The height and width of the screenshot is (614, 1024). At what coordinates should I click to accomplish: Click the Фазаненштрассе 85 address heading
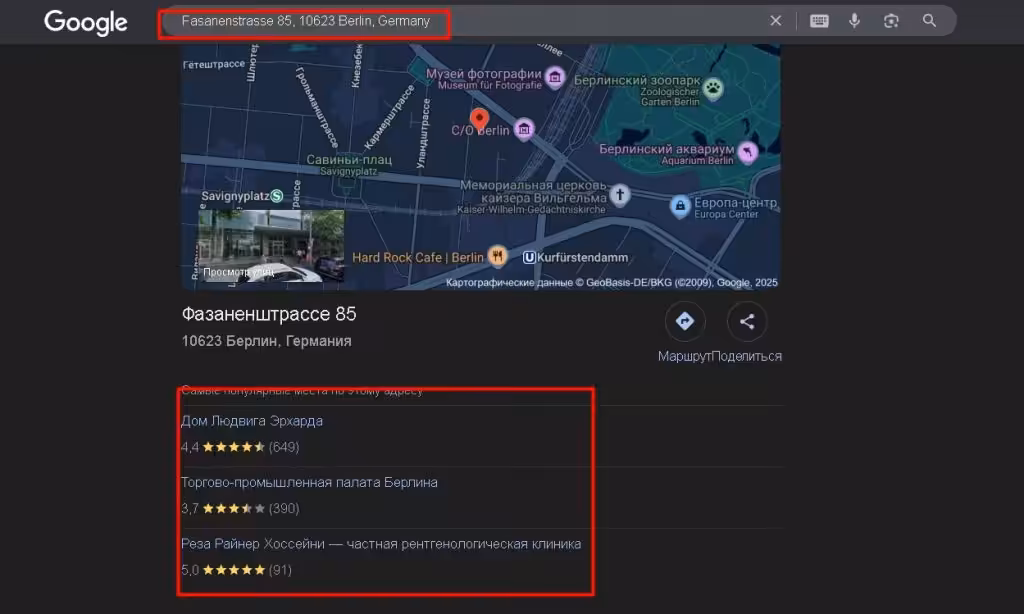[269, 314]
